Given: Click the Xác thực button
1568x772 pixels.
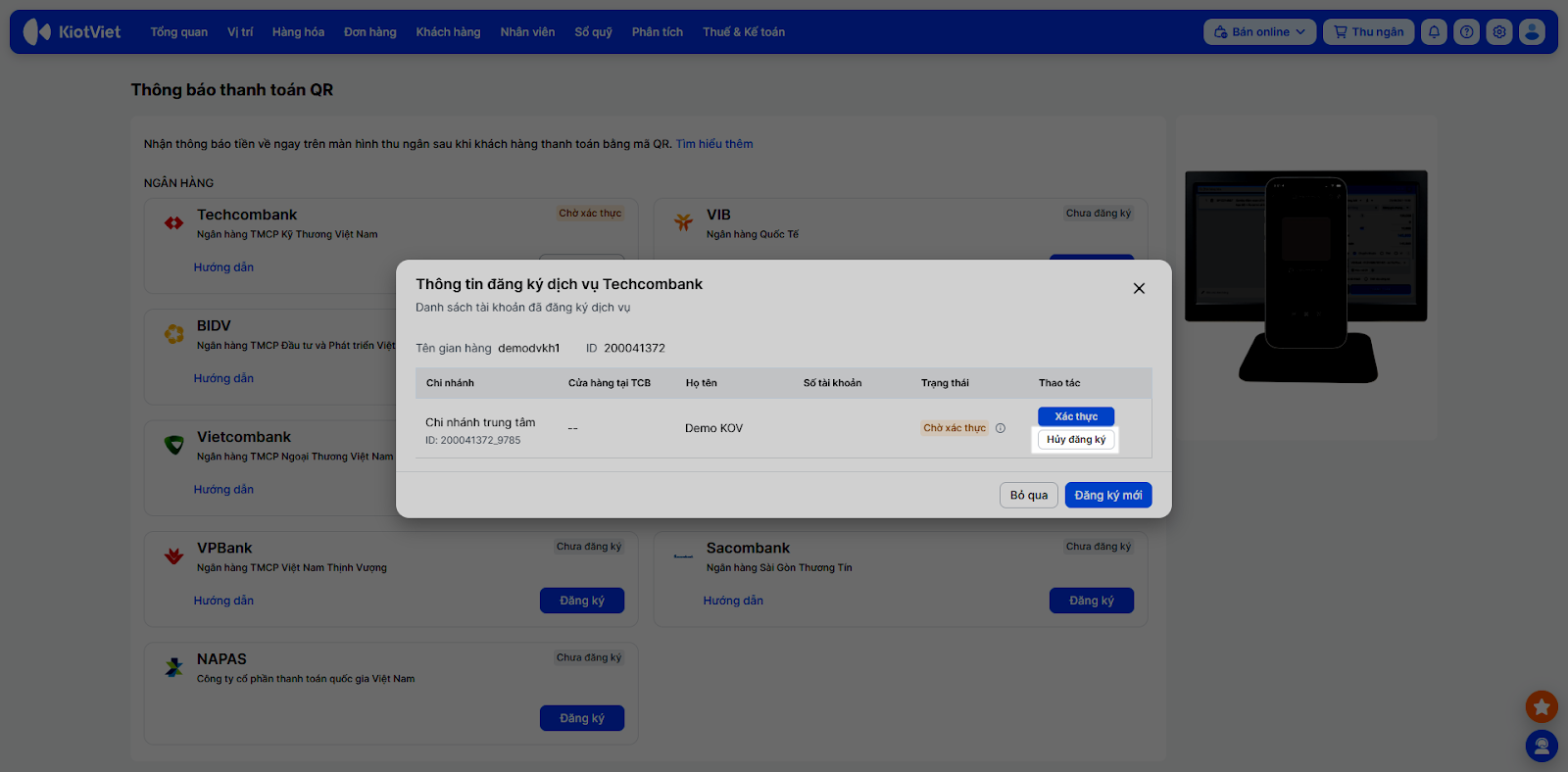Looking at the screenshot, I should coord(1076,416).
